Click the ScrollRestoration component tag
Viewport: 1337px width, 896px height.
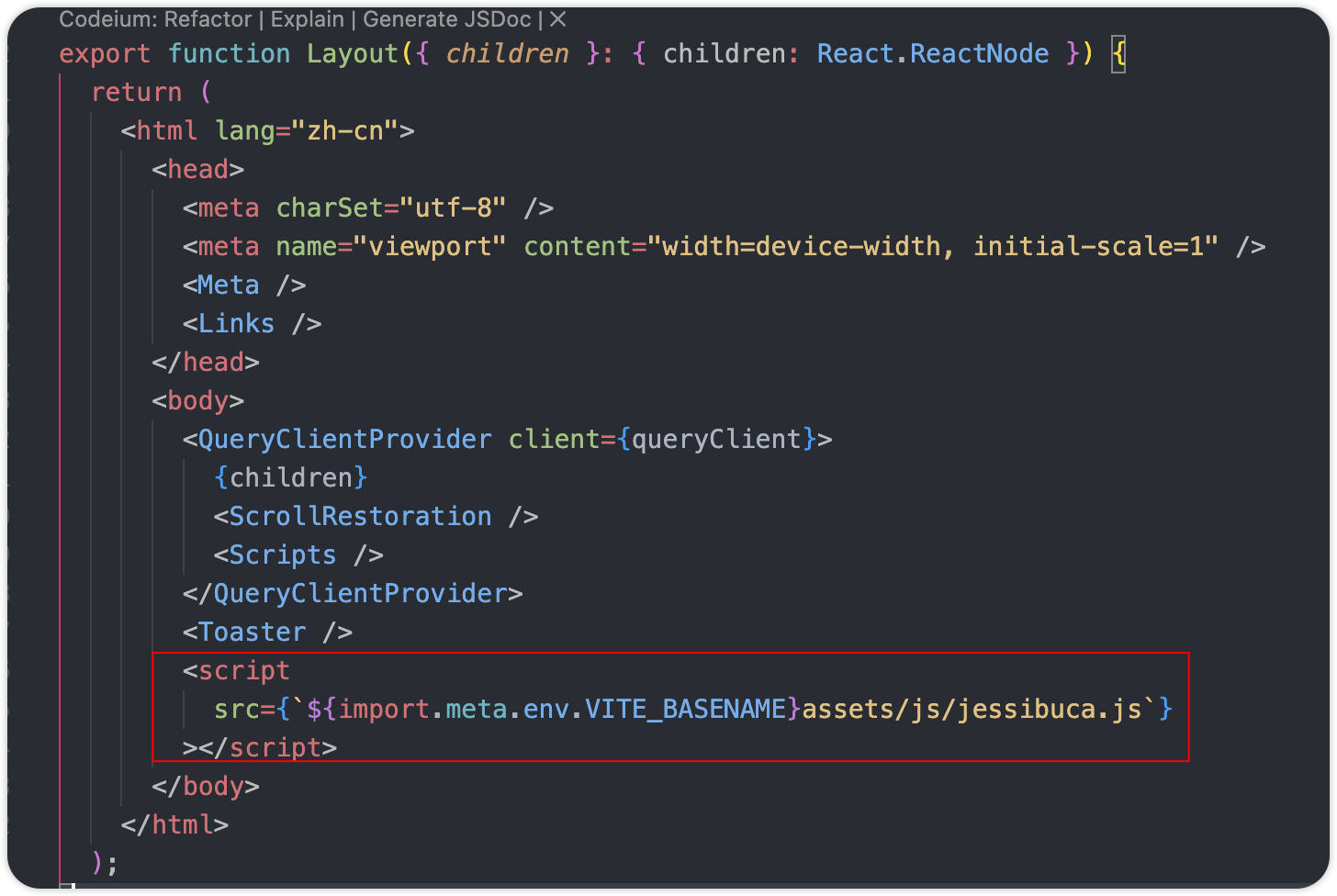pyautogui.click(x=360, y=517)
